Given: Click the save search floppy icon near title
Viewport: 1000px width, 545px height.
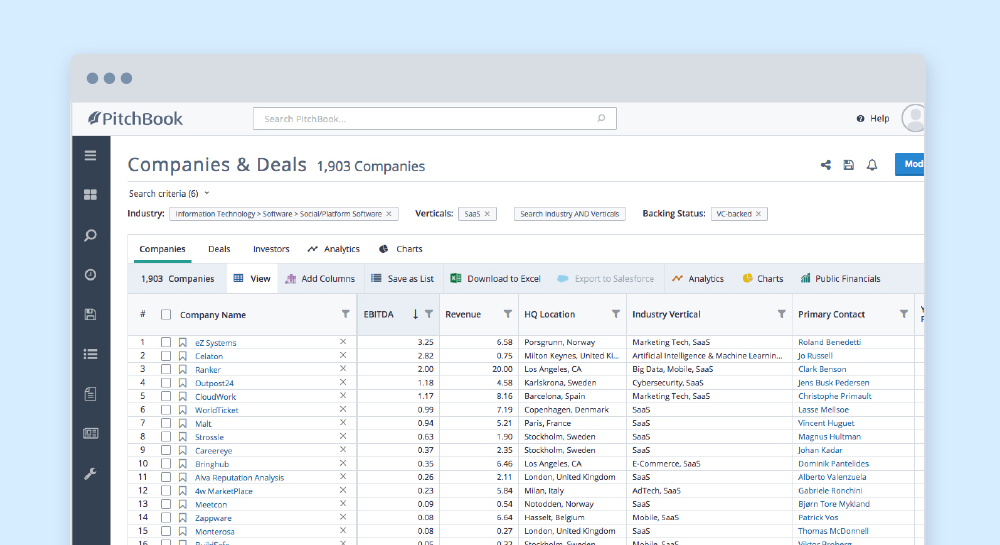Looking at the screenshot, I should tap(849, 165).
